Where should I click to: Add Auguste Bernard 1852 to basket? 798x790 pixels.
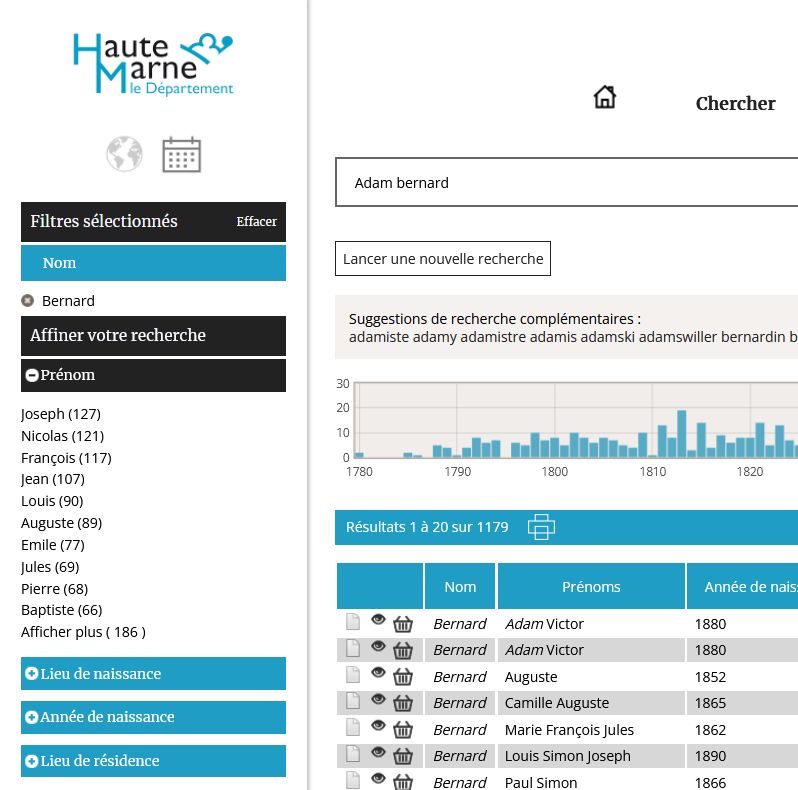403,677
